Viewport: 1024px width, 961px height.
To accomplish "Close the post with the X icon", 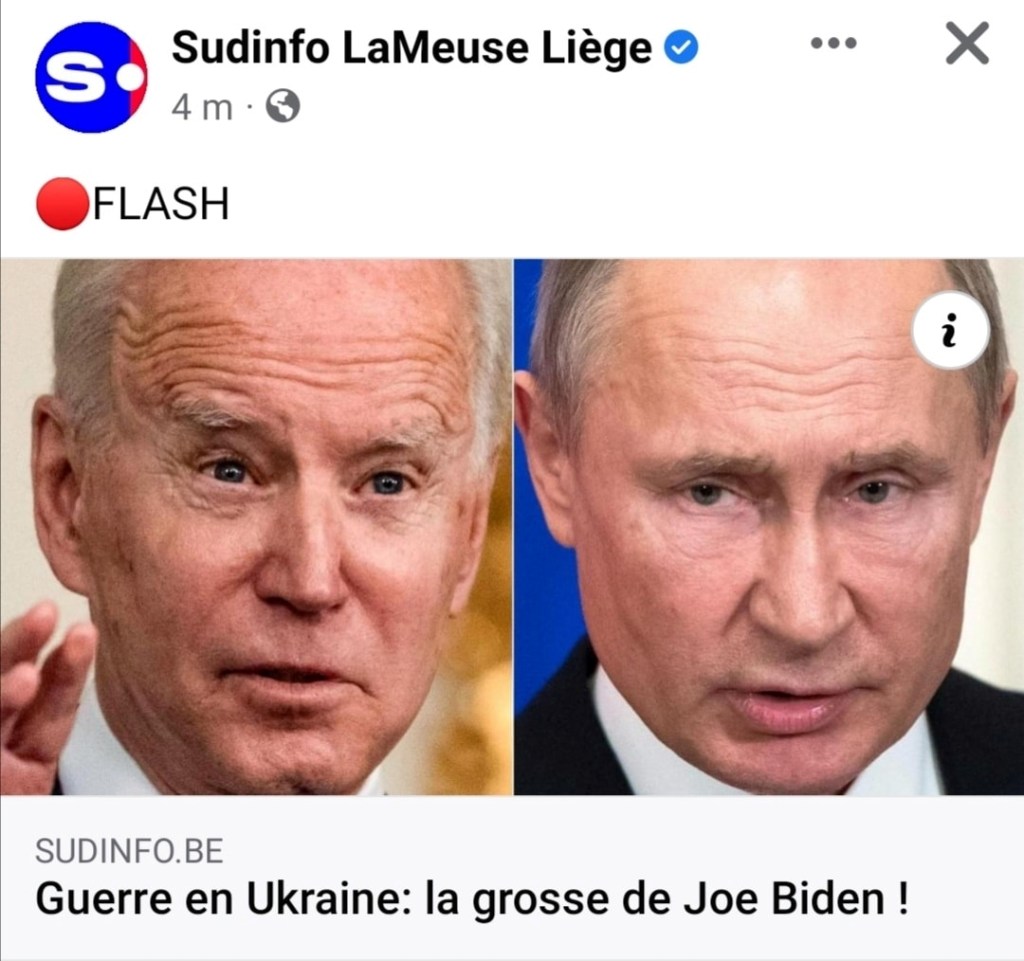I will pyautogui.click(x=967, y=43).
